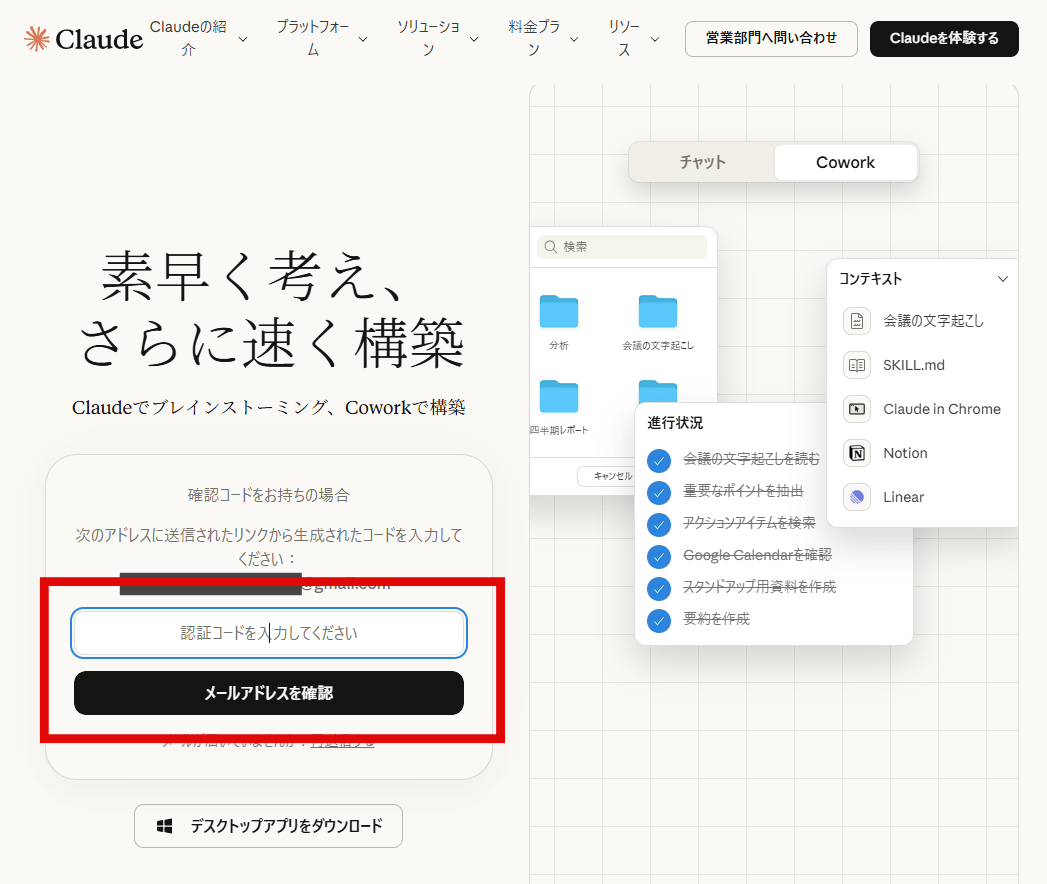The image size is (1047, 884).
Task: Click the magnifier icon in the 検索 field
Action: coord(551,246)
